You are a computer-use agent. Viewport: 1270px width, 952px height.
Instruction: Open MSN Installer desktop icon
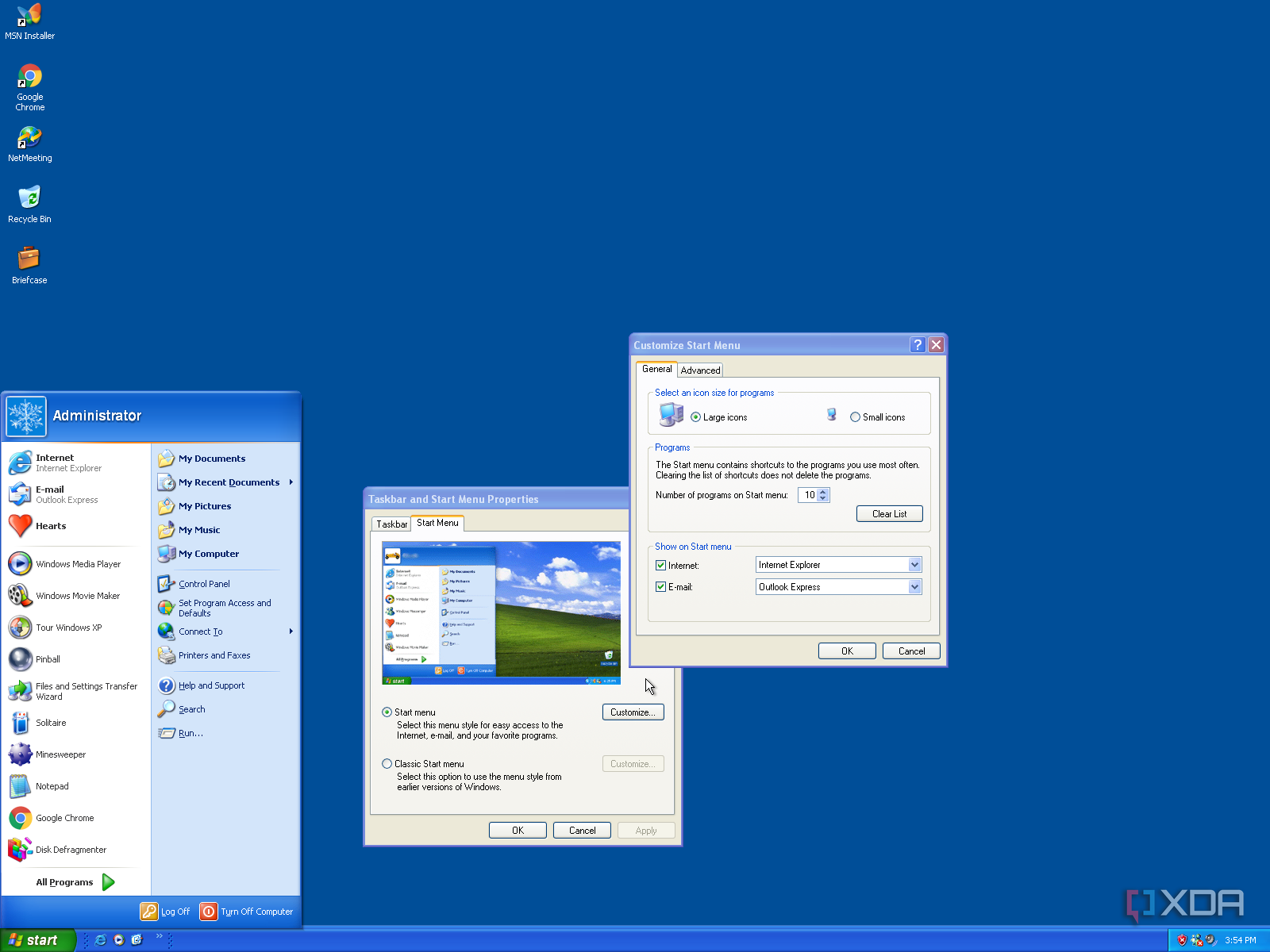point(29,21)
